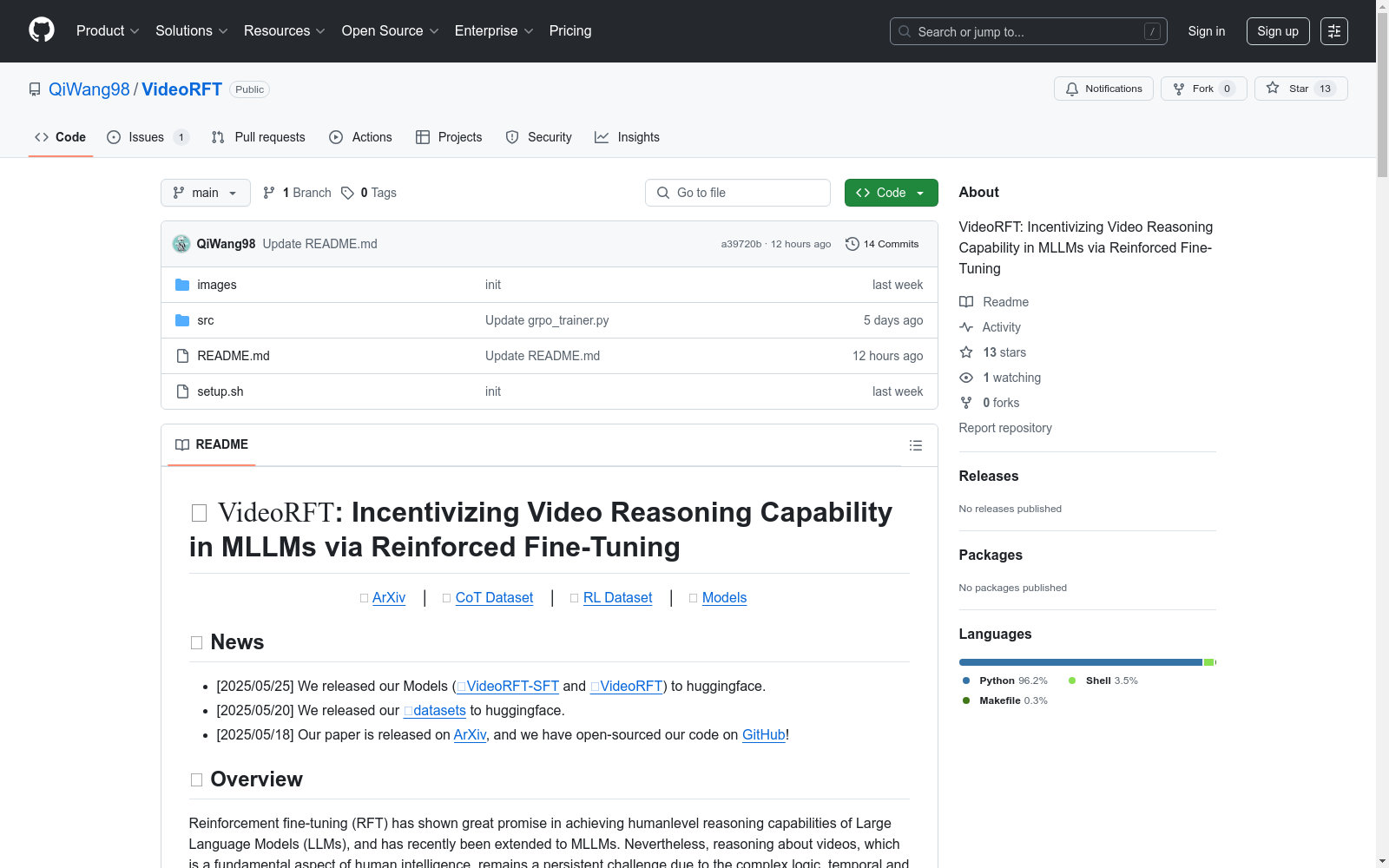Viewport: 1389px width, 868px height.
Task: Open the VideoRFT repository name link
Action: [x=182, y=89]
